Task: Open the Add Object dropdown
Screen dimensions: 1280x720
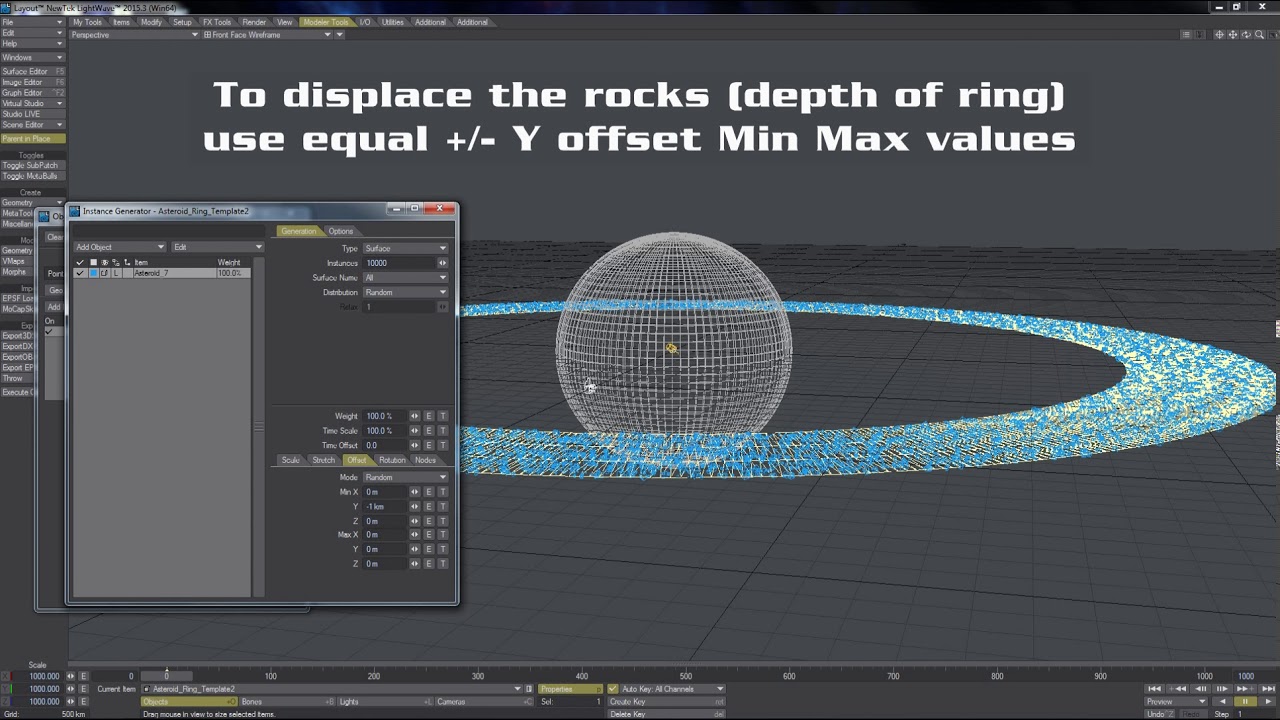Action: pyautogui.click(x=120, y=247)
